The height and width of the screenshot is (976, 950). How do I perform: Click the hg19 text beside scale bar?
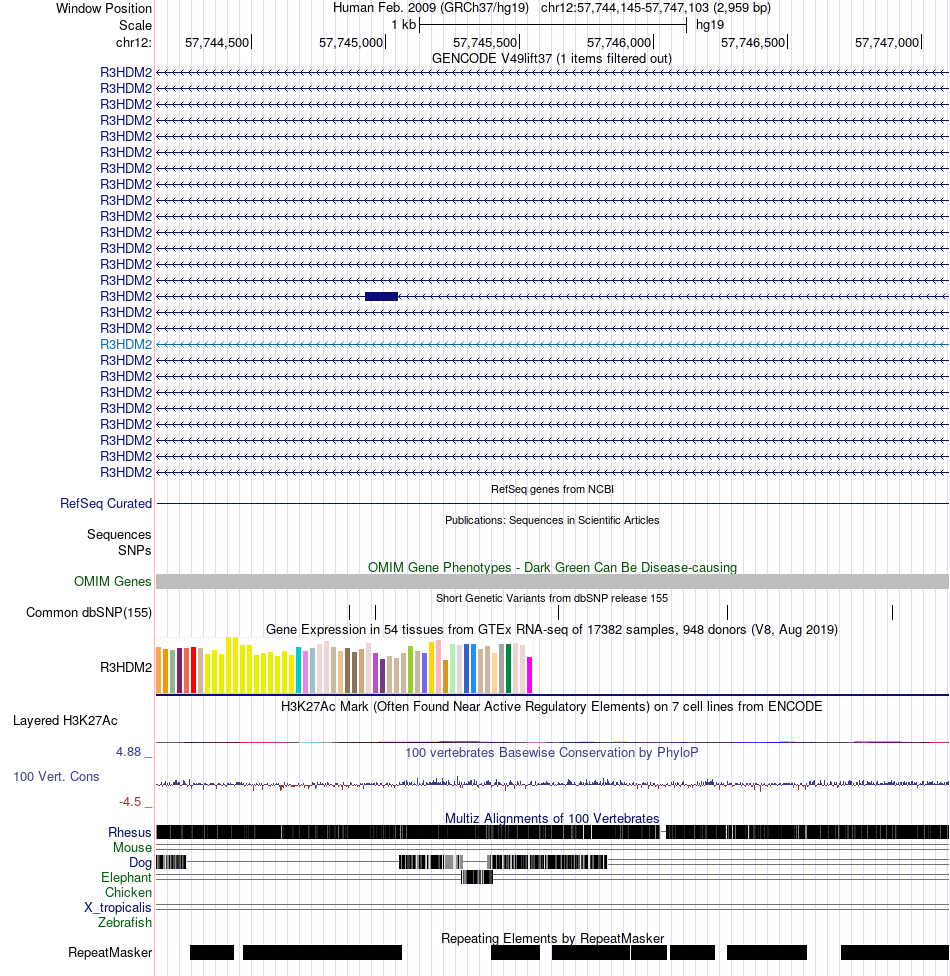pos(710,25)
